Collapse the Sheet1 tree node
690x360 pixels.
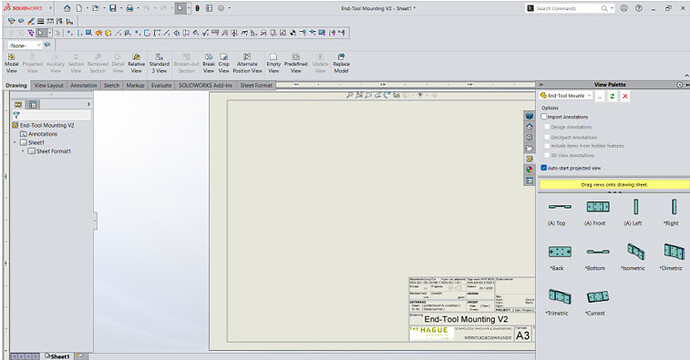click(x=15, y=143)
